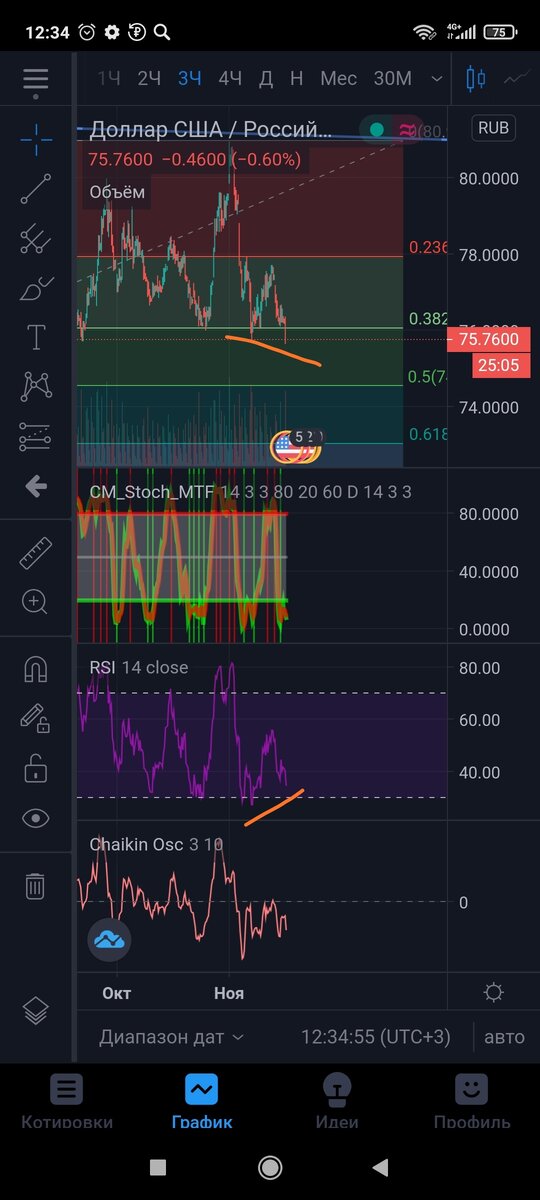The image size is (540, 1200).
Task: Select the text annotation tool
Action: (36, 337)
